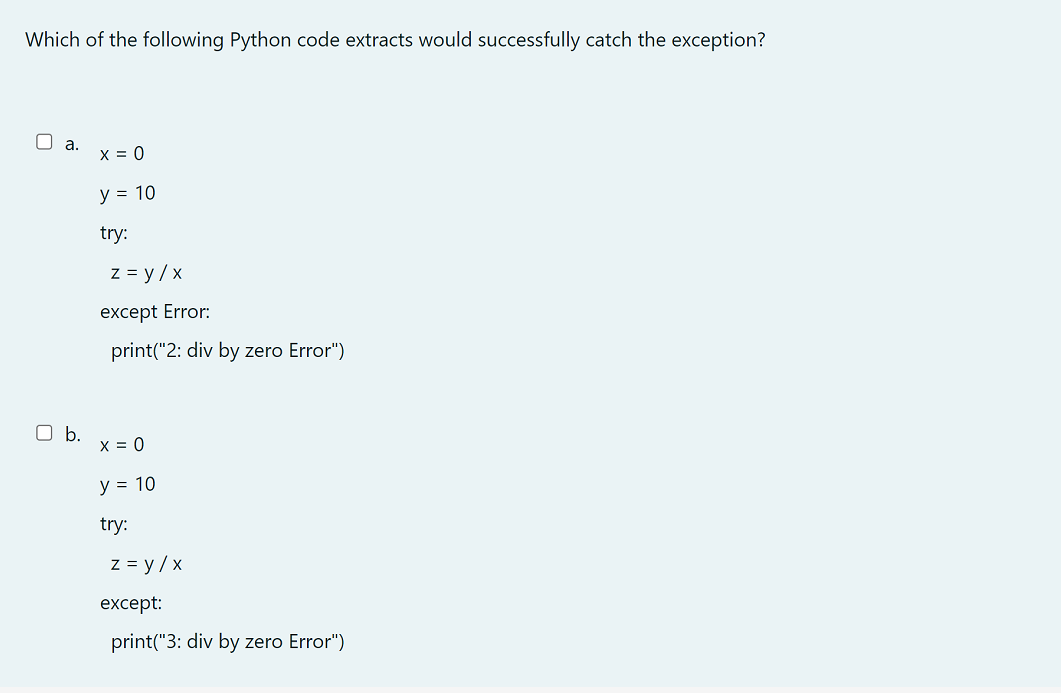
Task: Click 'z = y / x' in option b
Action: (146, 564)
